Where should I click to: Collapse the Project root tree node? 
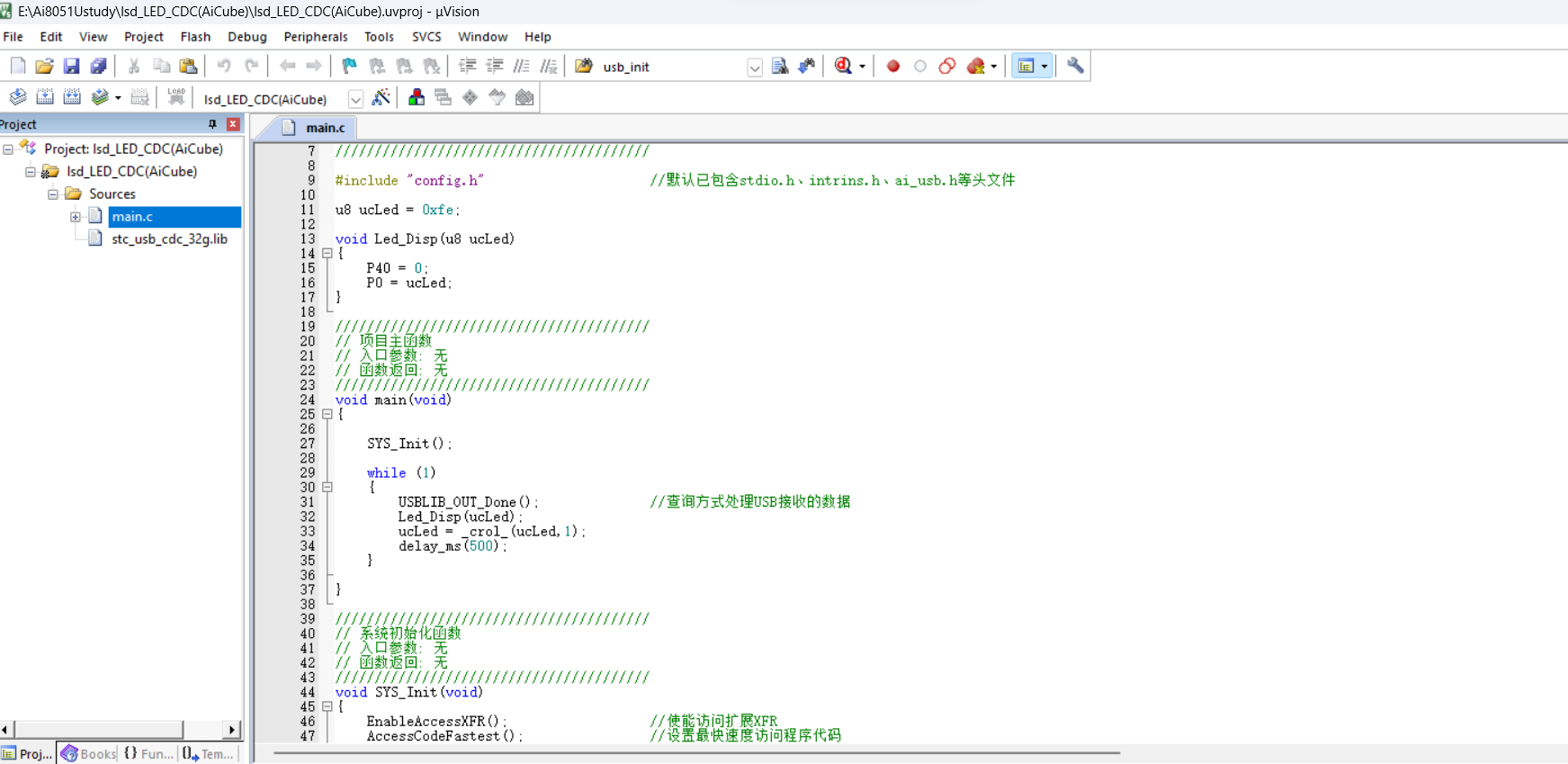click(x=8, y=149)
